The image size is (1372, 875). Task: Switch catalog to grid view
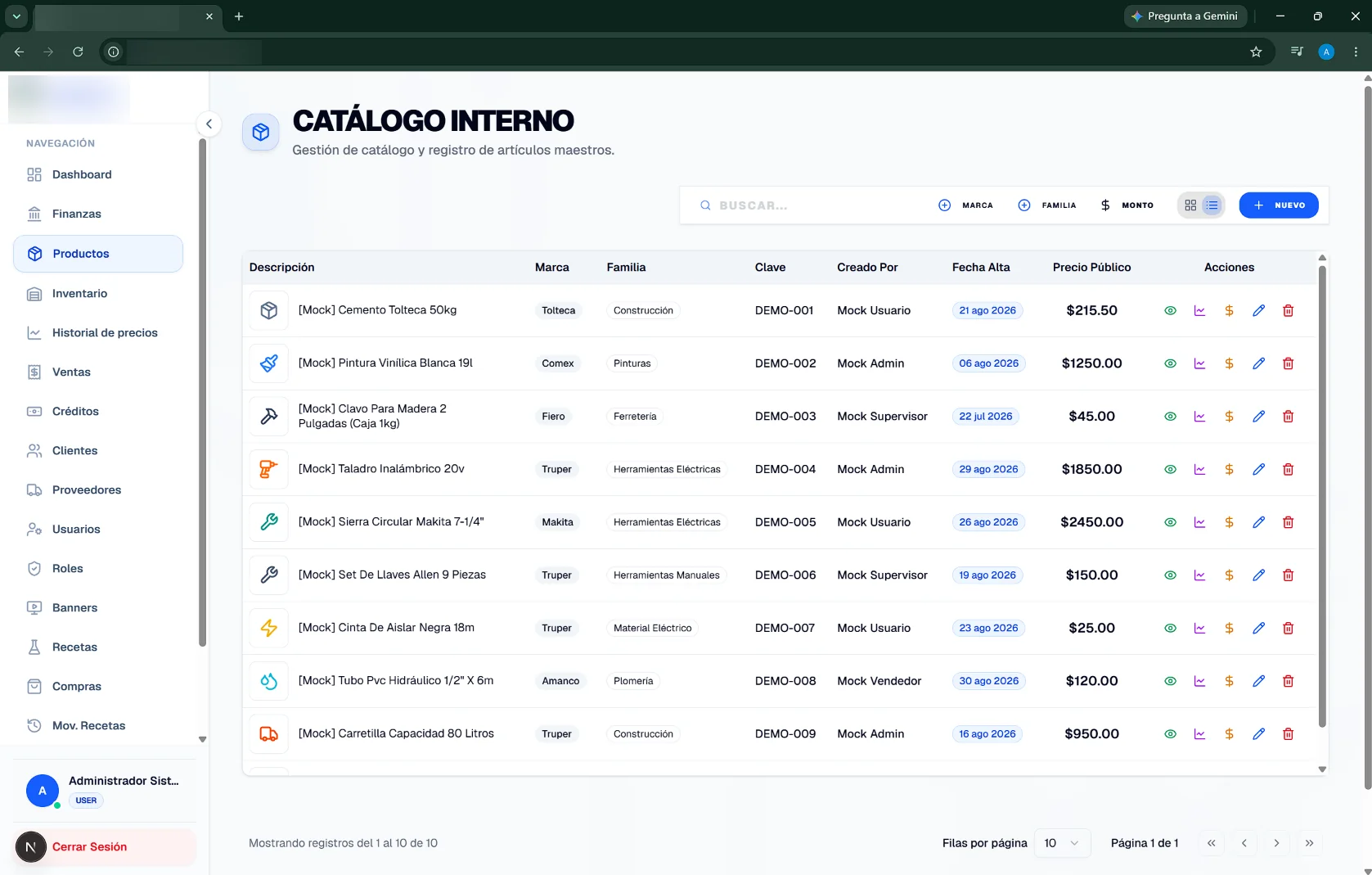point(1190,205)
